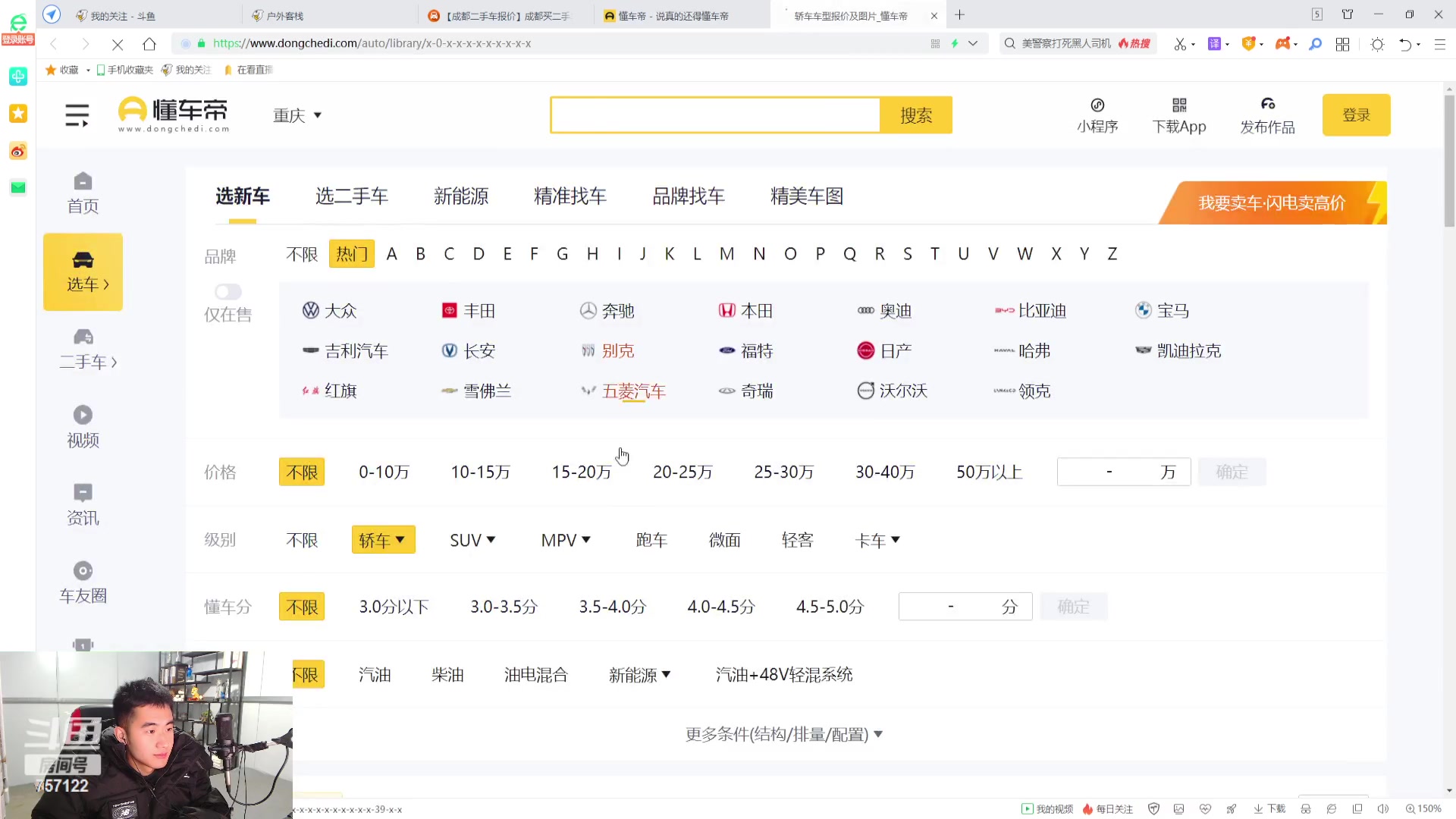Open 资讯 in the left sidebar
The width and height of the screenshot is (1456, 819).
[83, 505]
